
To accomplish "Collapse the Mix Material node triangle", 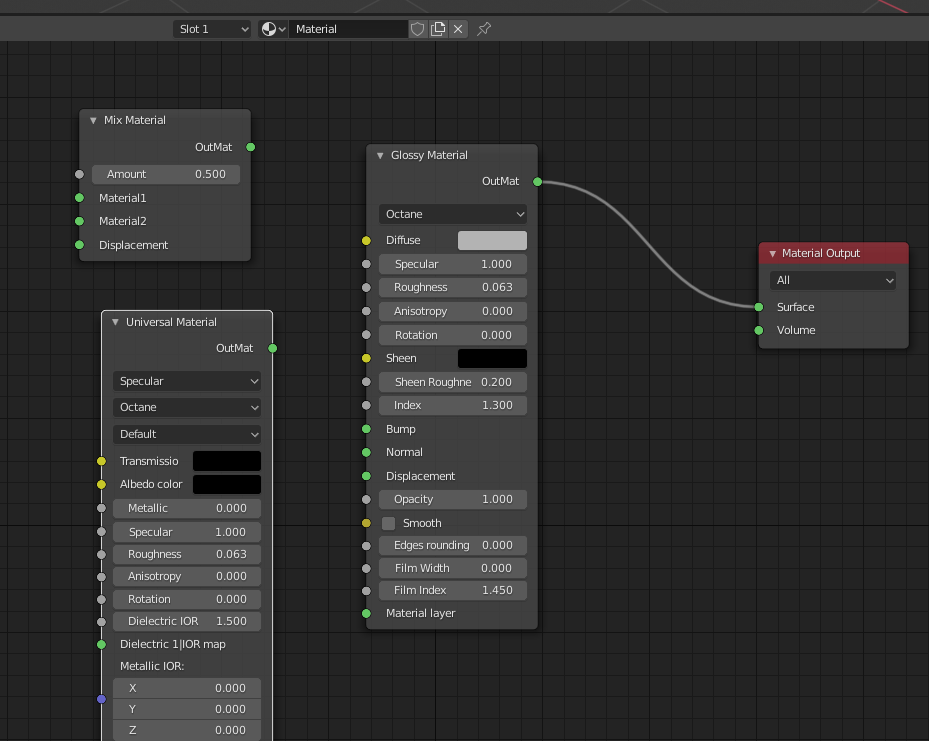I will click(x=93, y=120).
